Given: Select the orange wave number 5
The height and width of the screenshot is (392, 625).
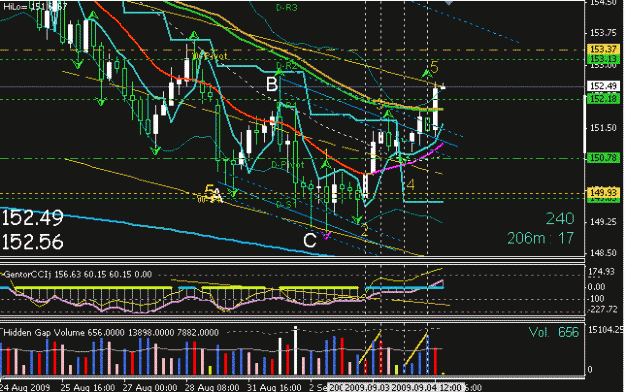Looking at the screenshot, I should coord(434,67).
